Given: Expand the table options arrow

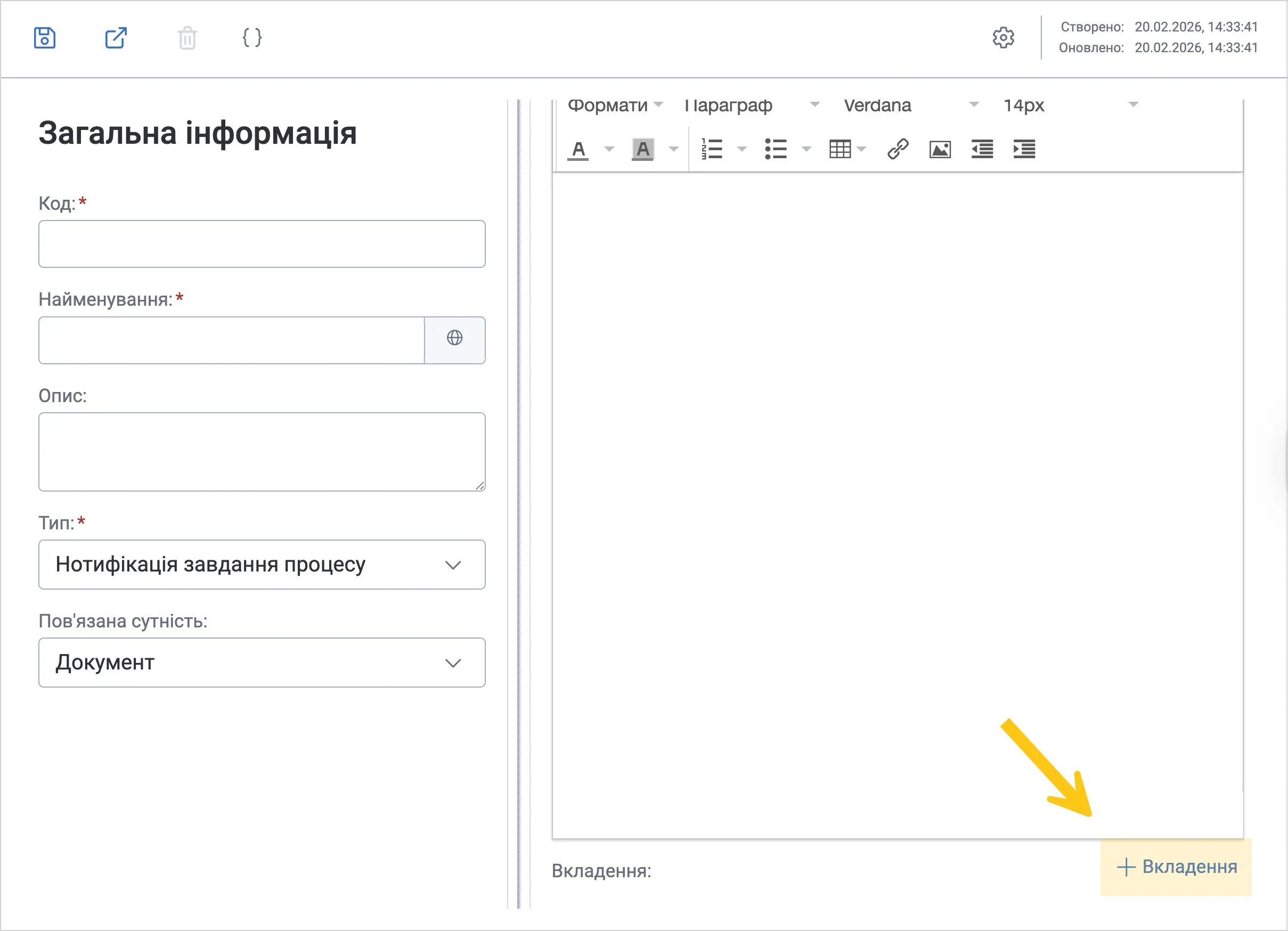Looking at the screenshot, I should click(x=861, y=149).
